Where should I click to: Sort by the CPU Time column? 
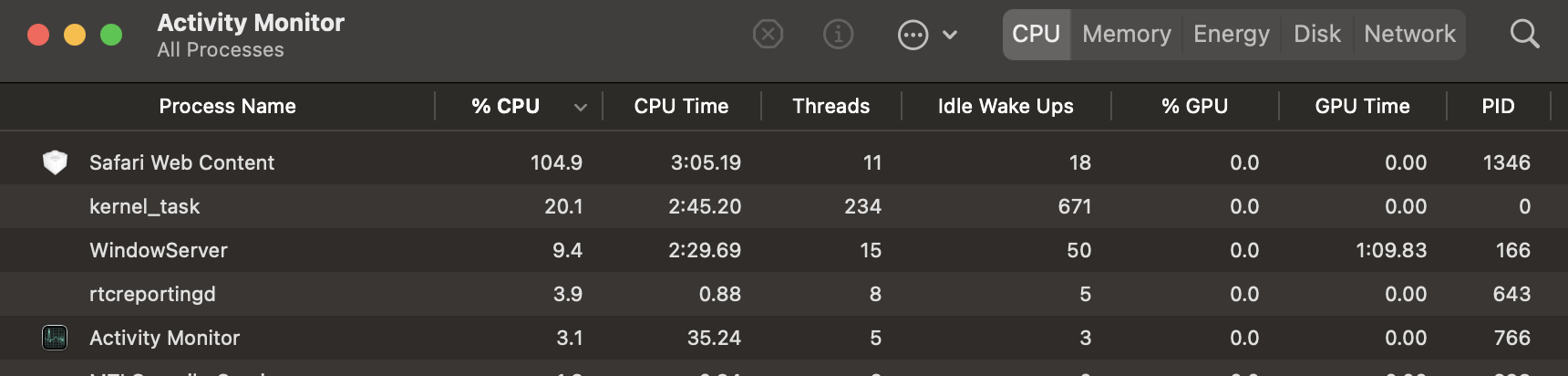click(x=681, y=107)
